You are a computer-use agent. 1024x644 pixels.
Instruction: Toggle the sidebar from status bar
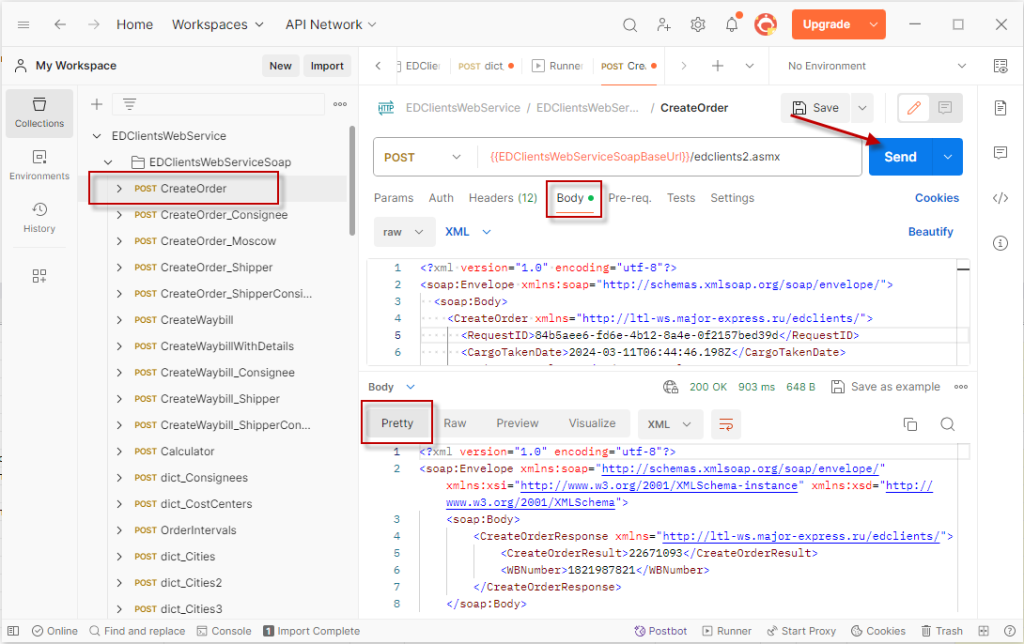[x=13, y=631]
